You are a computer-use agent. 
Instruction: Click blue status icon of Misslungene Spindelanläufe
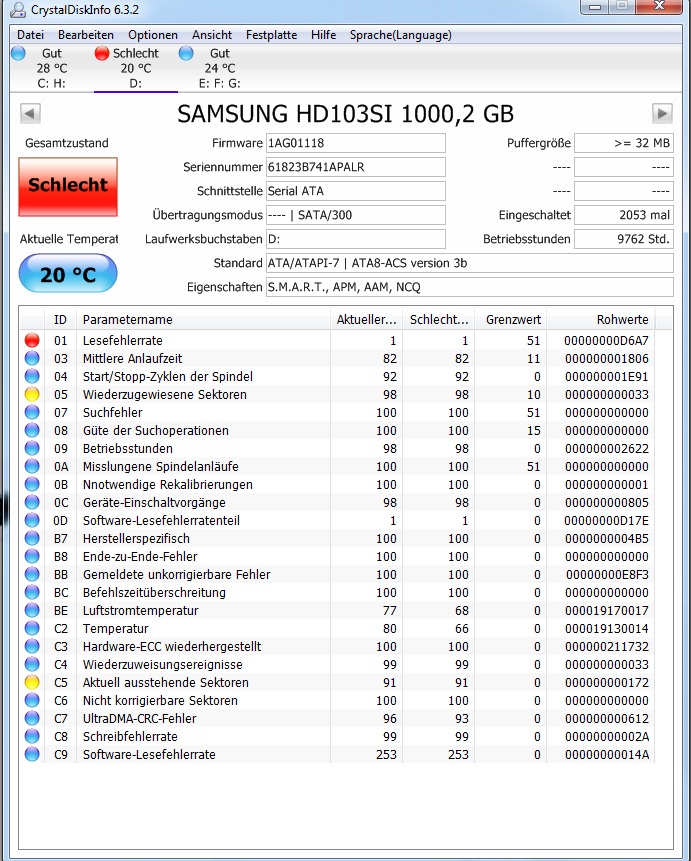pyautogui.click(x=32, y=467)
